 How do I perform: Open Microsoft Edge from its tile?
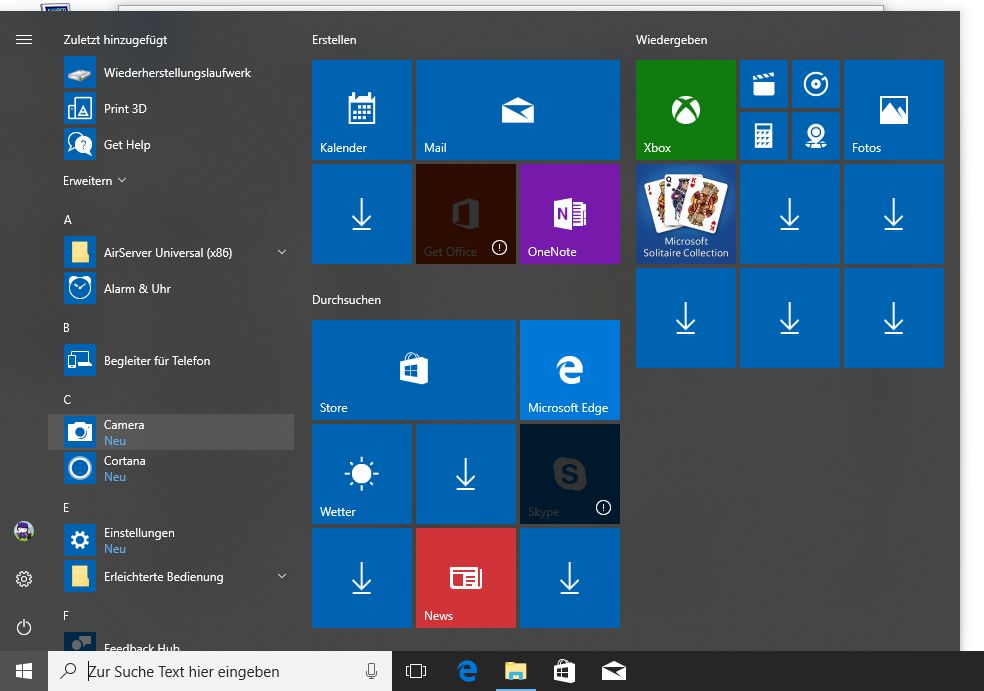tap(569, 370)
